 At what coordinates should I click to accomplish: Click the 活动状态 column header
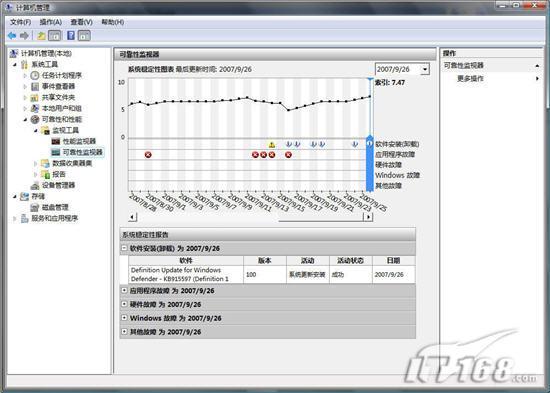350,260
